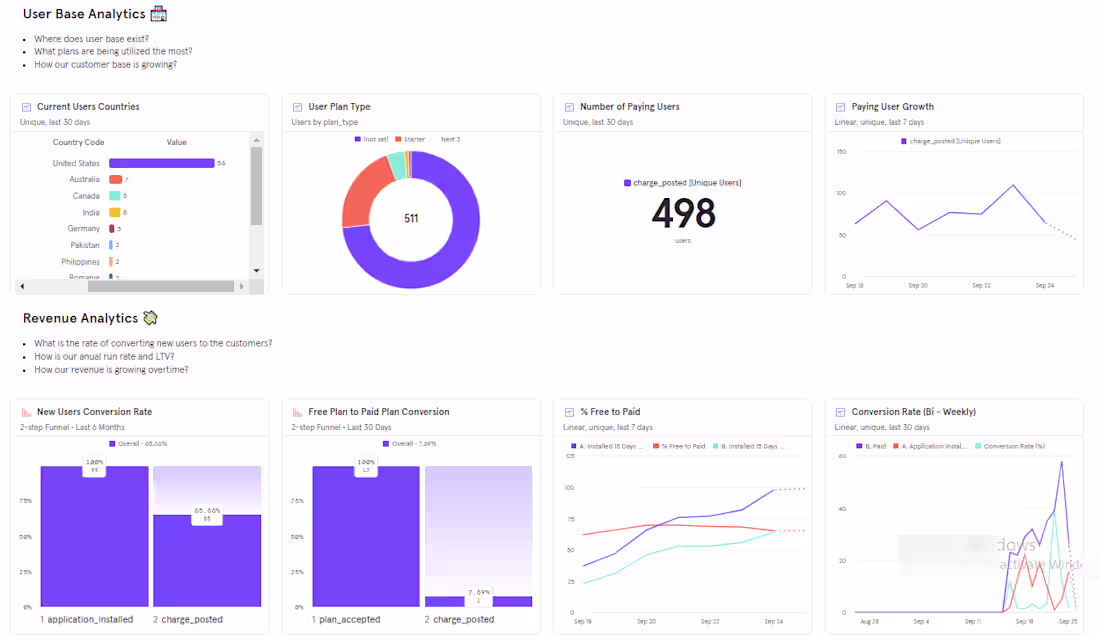Image resolution: width=1100 pixels, height=635 pixels.
Task: Click the panel icon next to User Plan Type
Action: 296,106
